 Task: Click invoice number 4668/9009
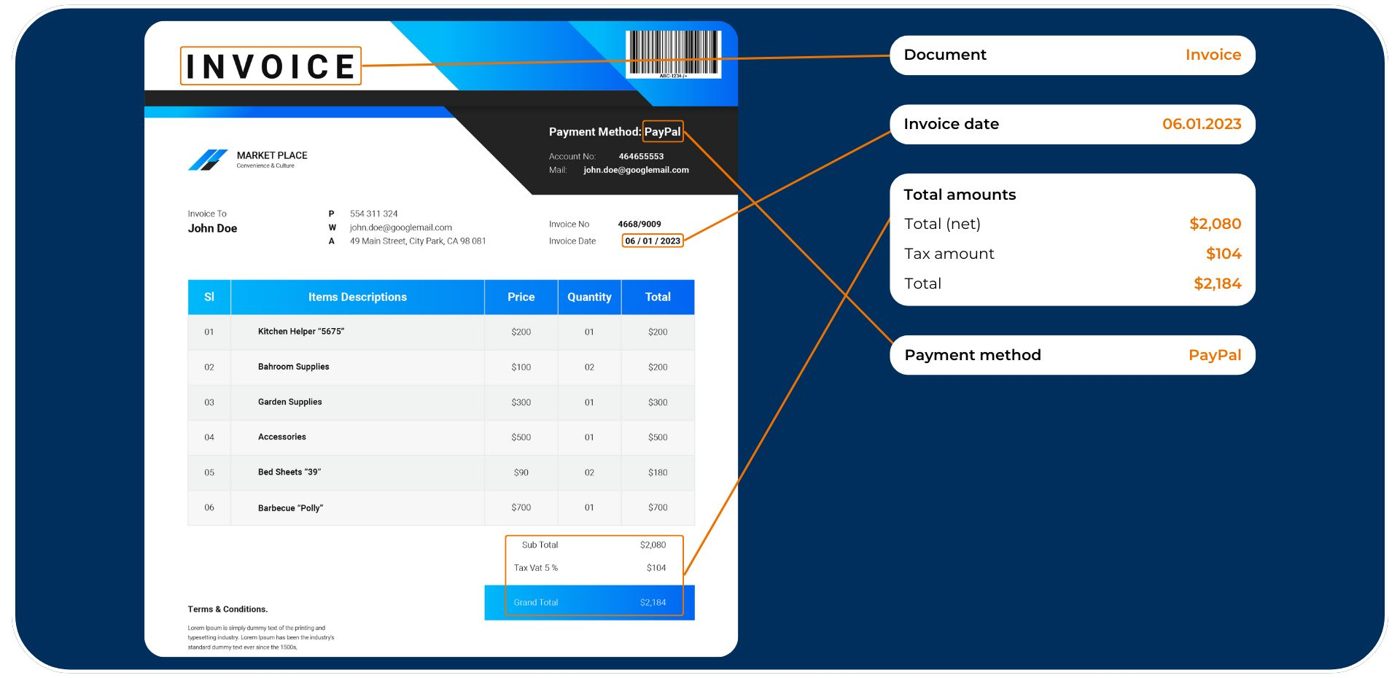[639, 224]
